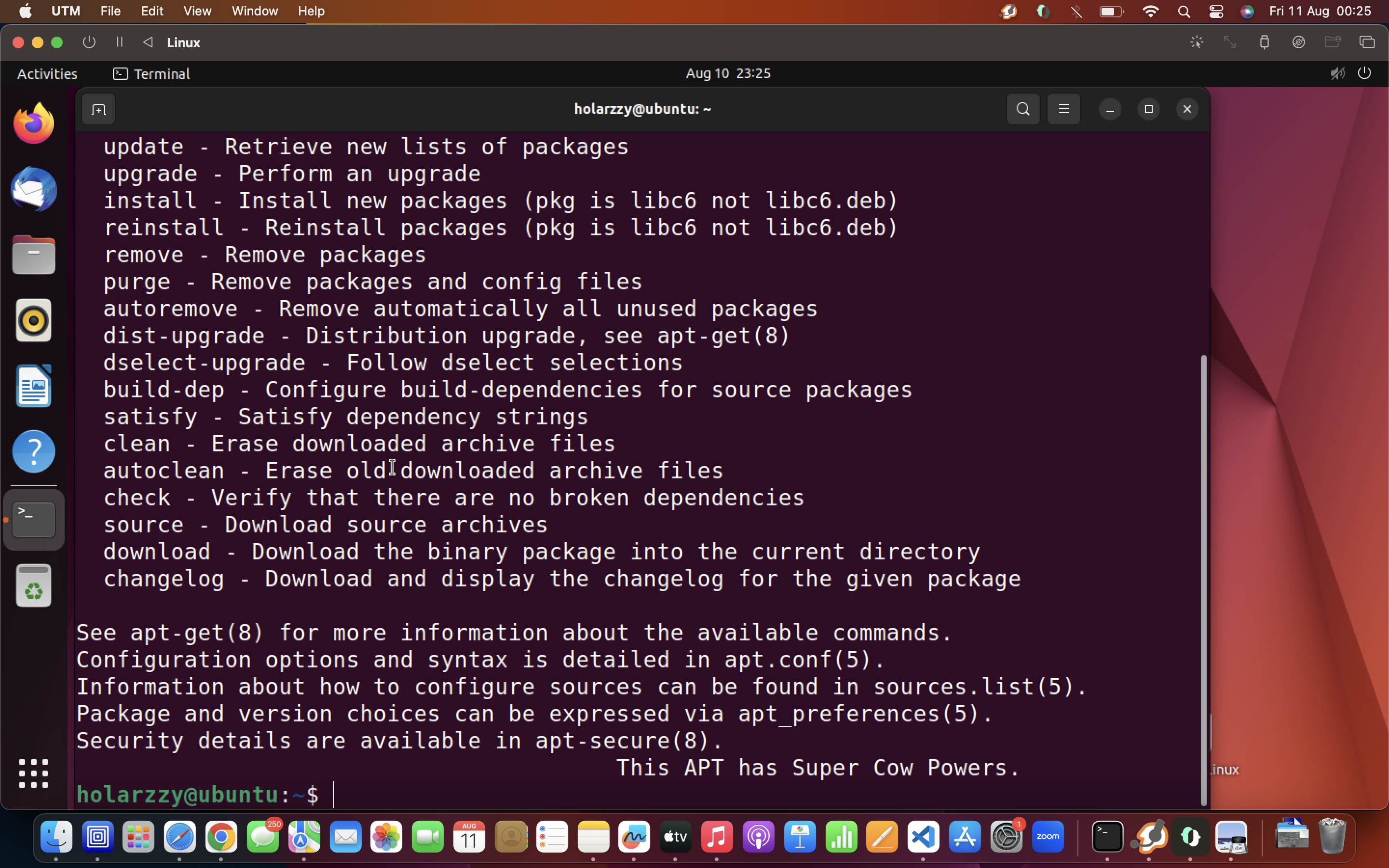Screen dimensions: 1389x868
Task: Click Activities in the Ubuntu top bar
Action: pos(48,73)
